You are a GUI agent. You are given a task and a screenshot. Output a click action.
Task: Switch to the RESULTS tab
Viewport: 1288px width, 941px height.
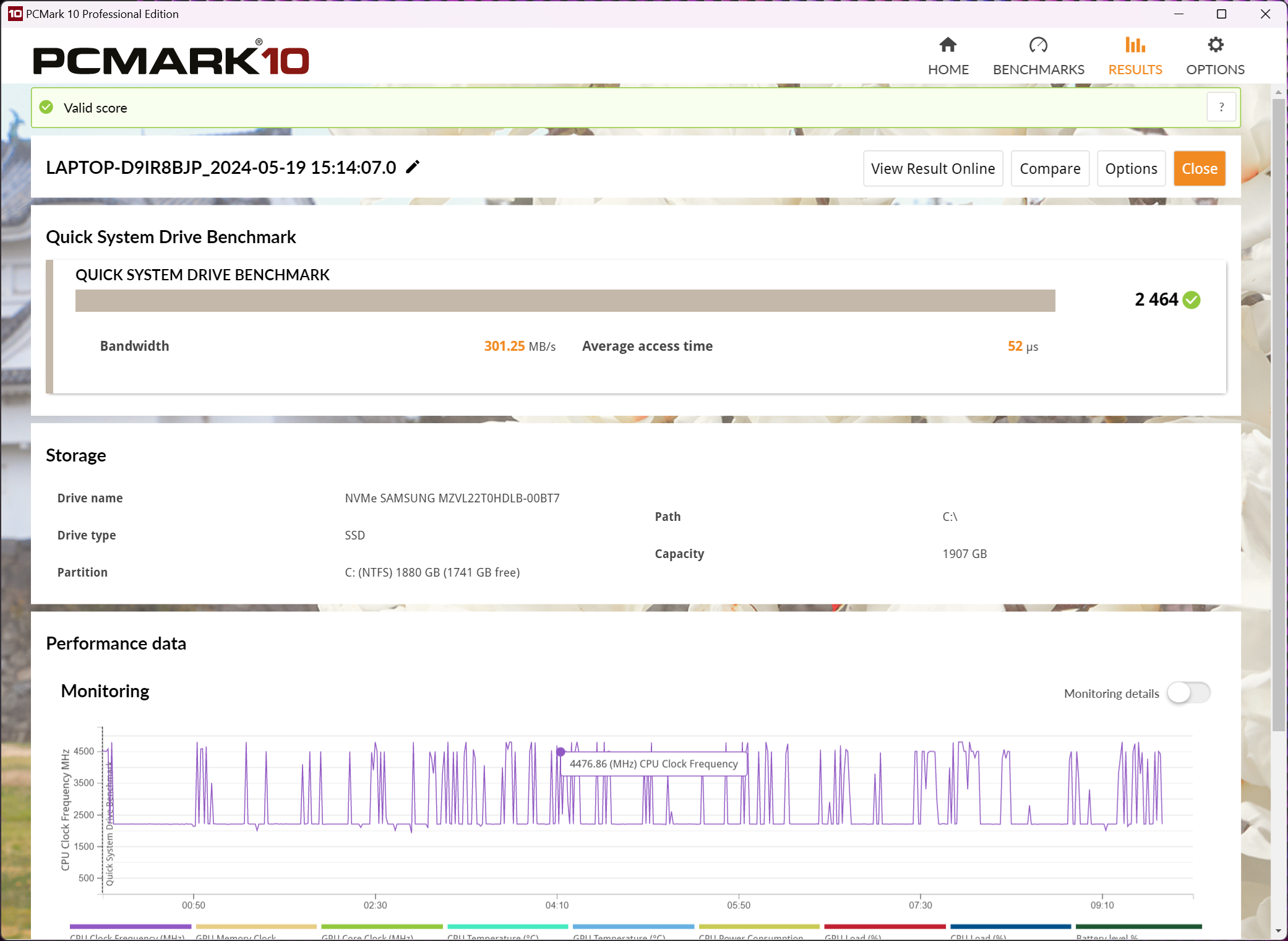point(1135,56)
